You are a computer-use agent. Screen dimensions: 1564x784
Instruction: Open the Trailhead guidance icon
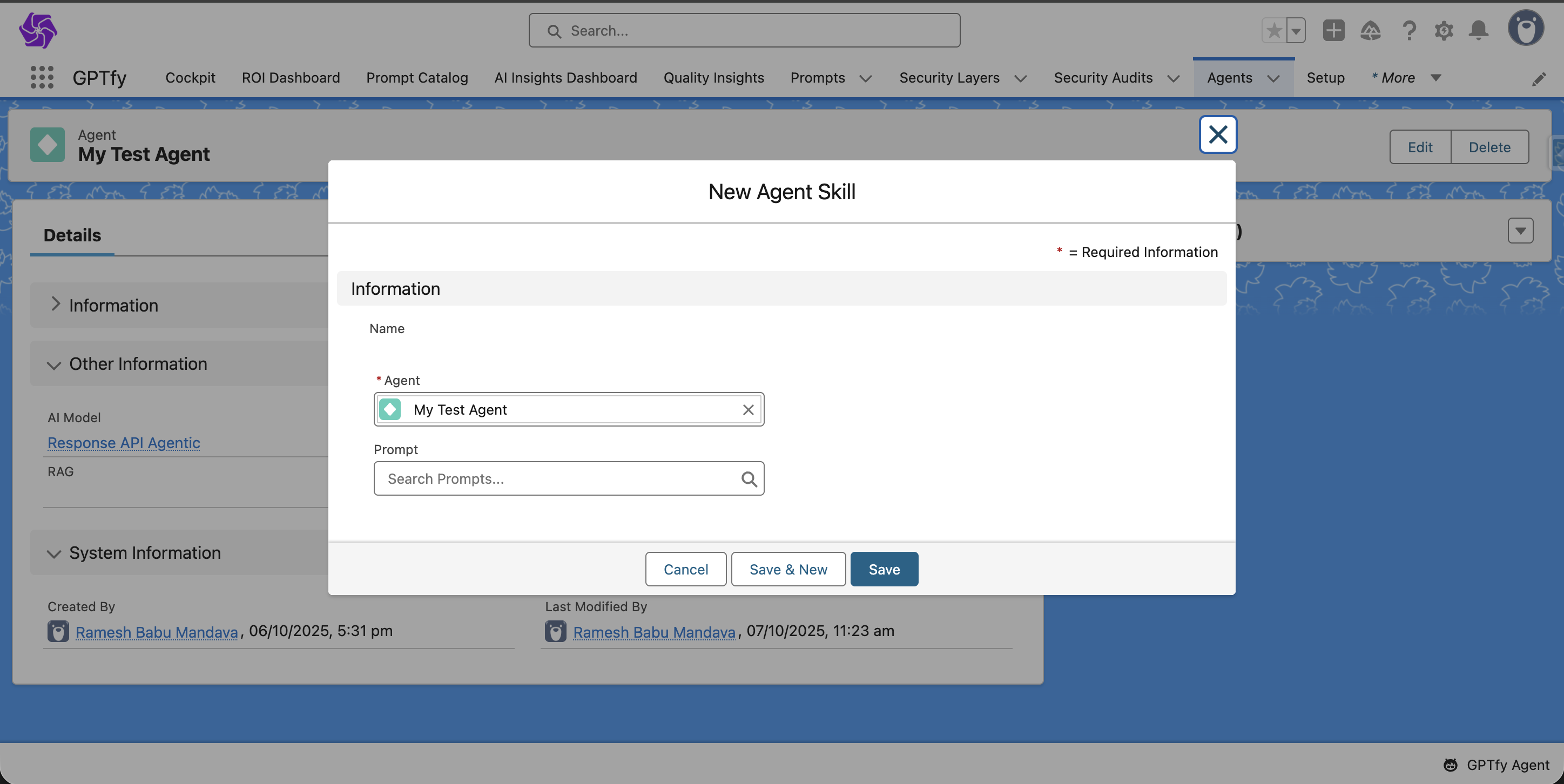pyautogui.click(x=1370, y=30)
